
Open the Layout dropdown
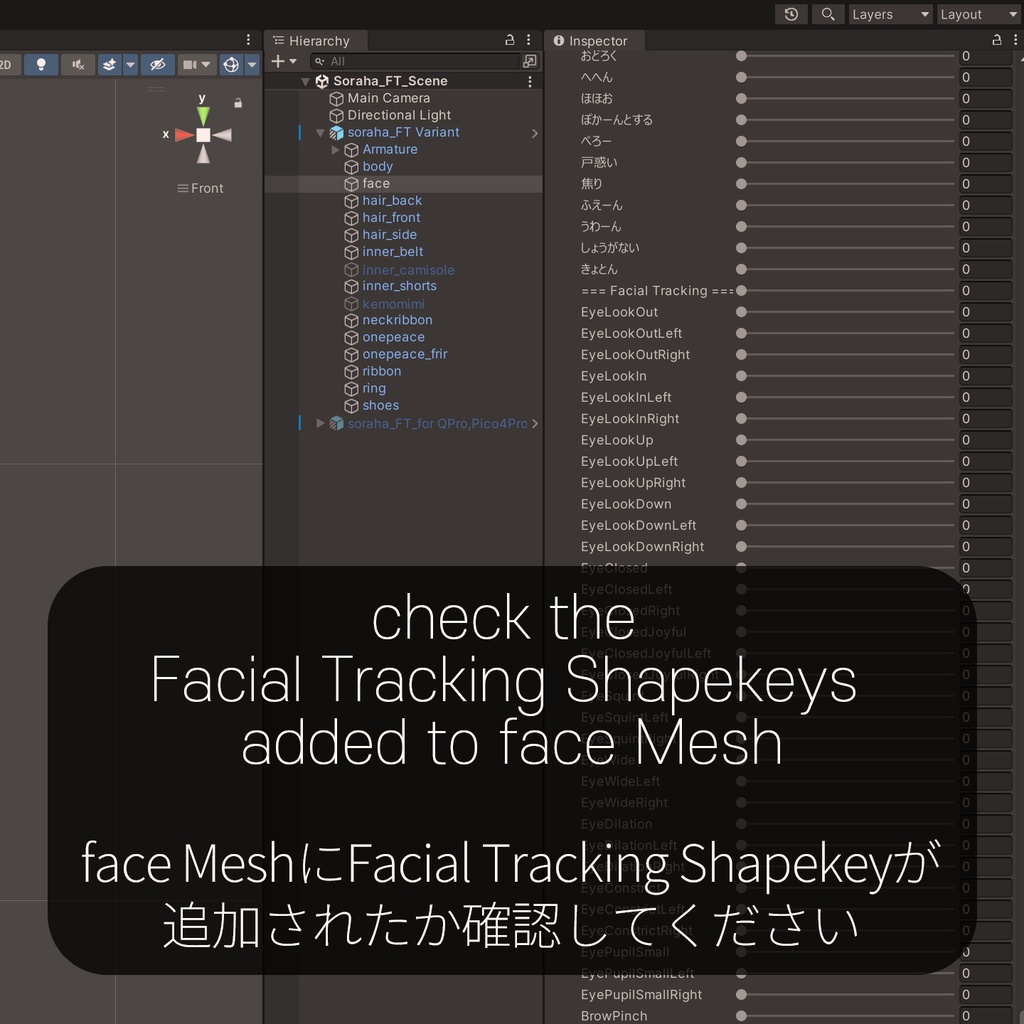click(978, 14)
